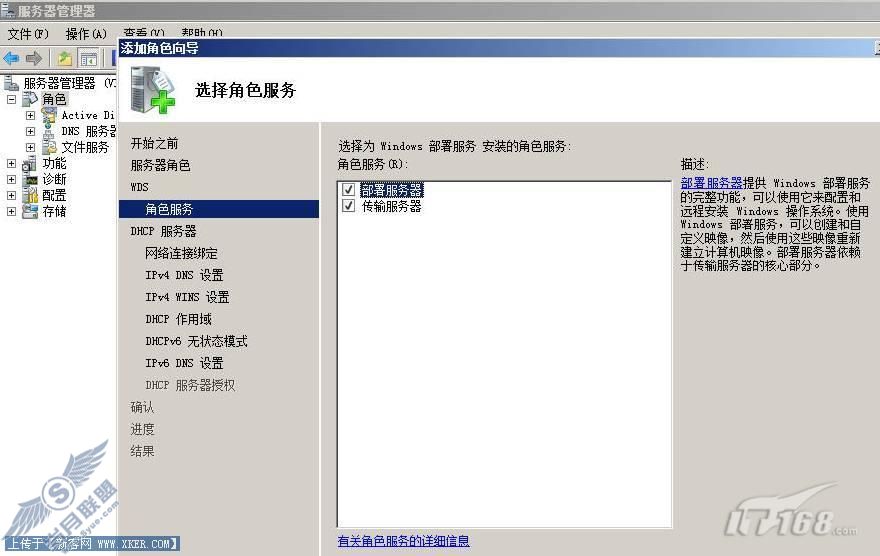Expand the Active Directory tree node
This screenshot has width=880, height=556.
(30, 115)
